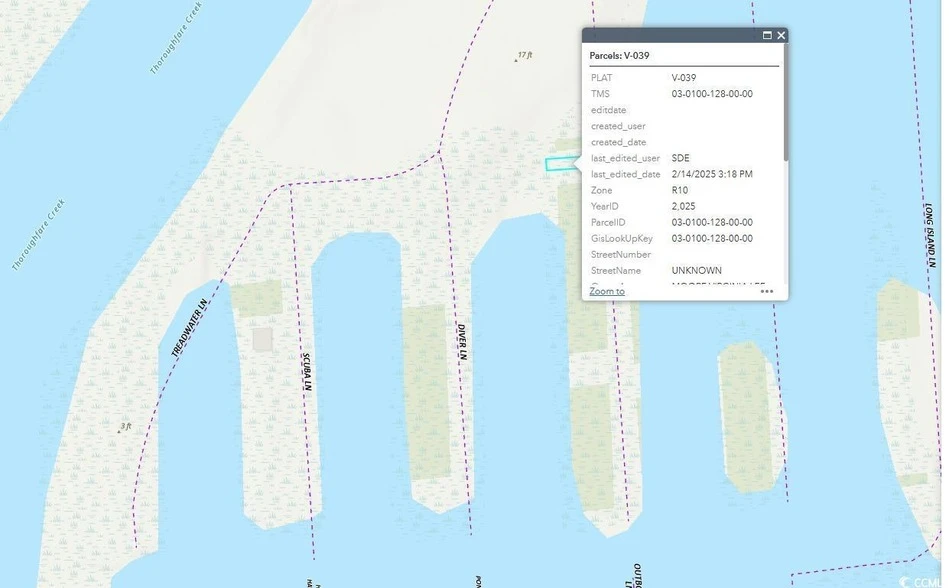Image resolution: width=949 pixels, height=588 pixels.
Task: Open the ellipsis menu at popup bottom right
Action: [768, 290]
